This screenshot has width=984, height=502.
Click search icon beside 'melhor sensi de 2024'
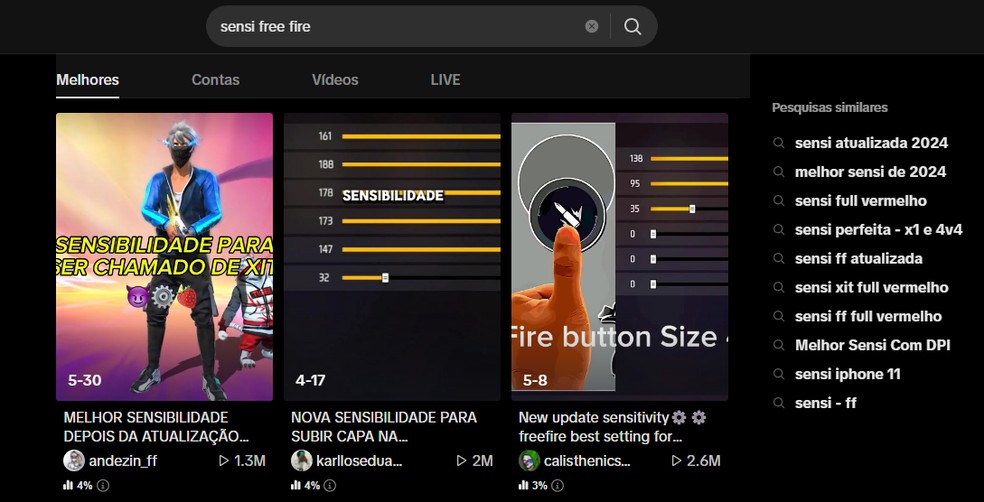click(x=779, y=172)
